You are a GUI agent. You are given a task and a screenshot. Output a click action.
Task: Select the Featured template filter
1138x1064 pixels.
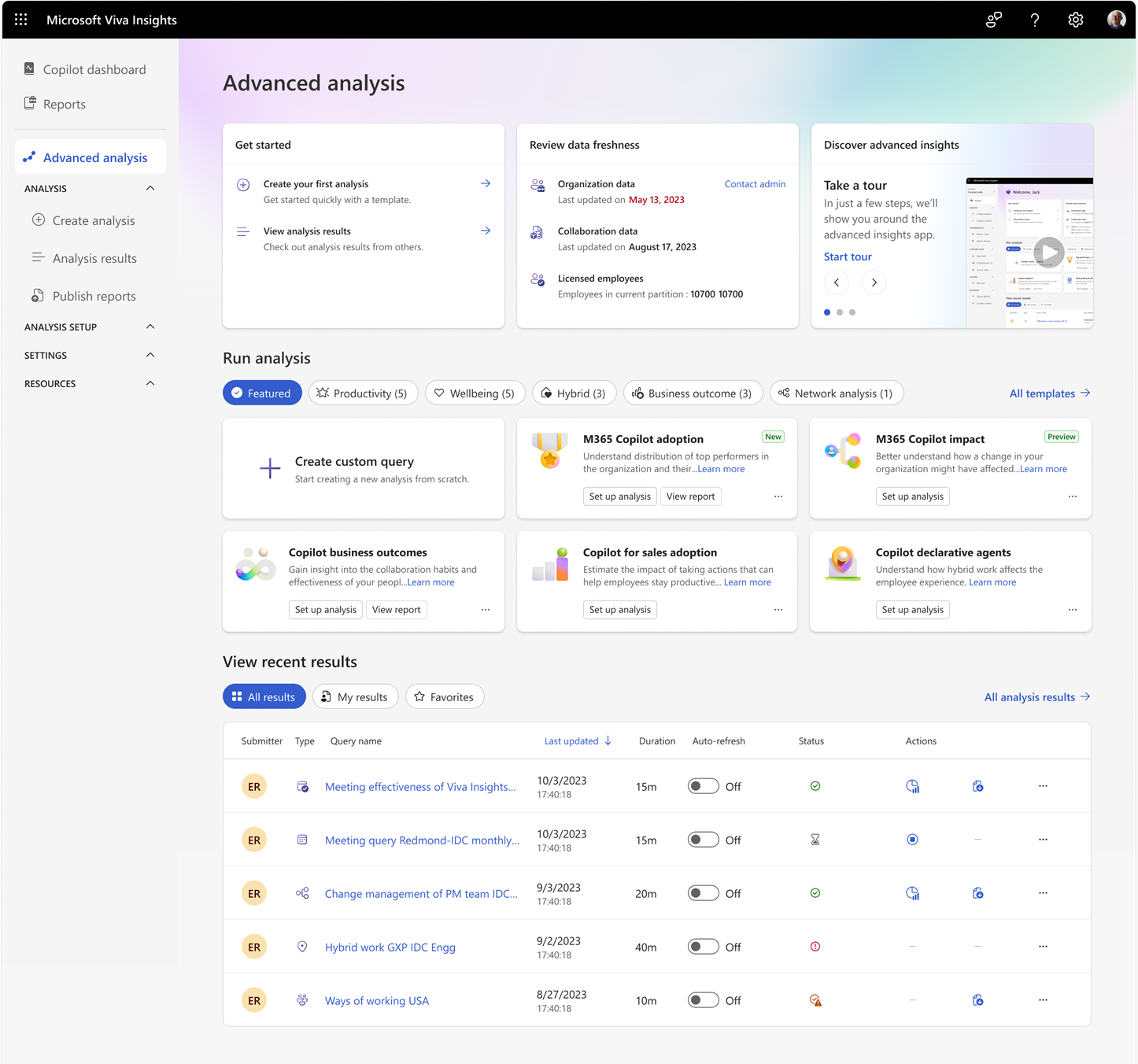[262, 393]
